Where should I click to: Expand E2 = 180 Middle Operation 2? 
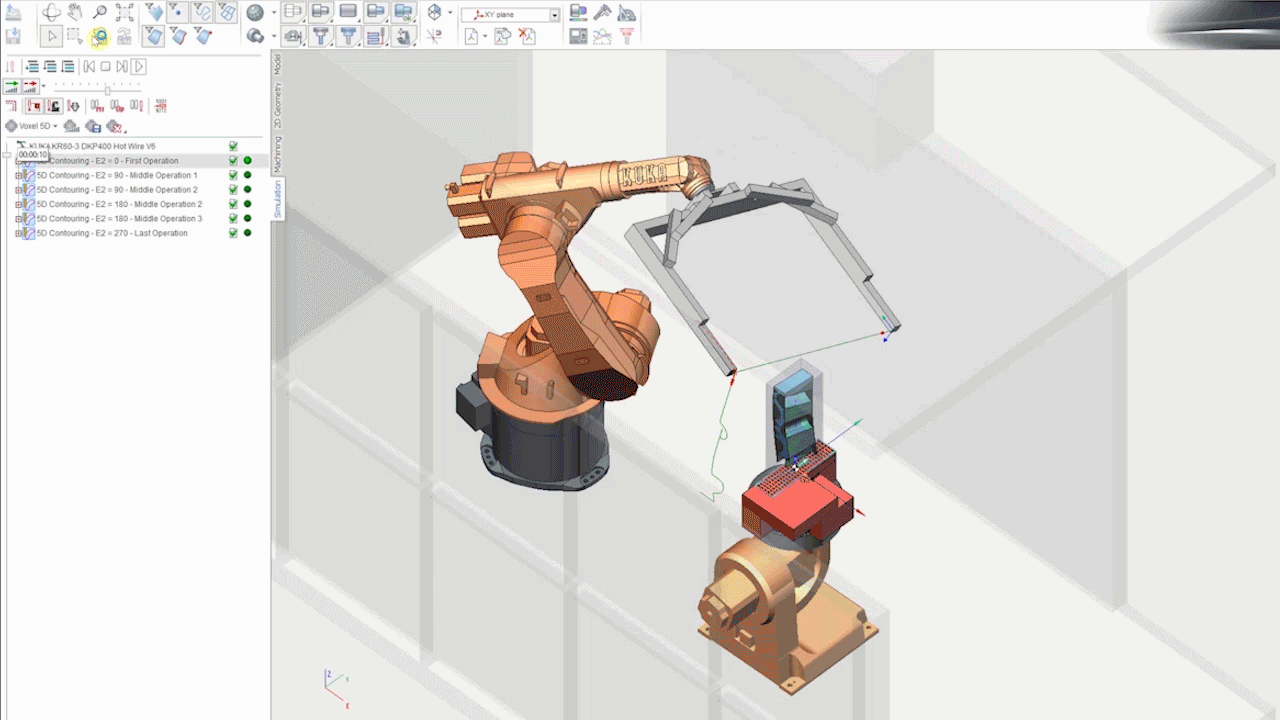[x=18, y=204]
